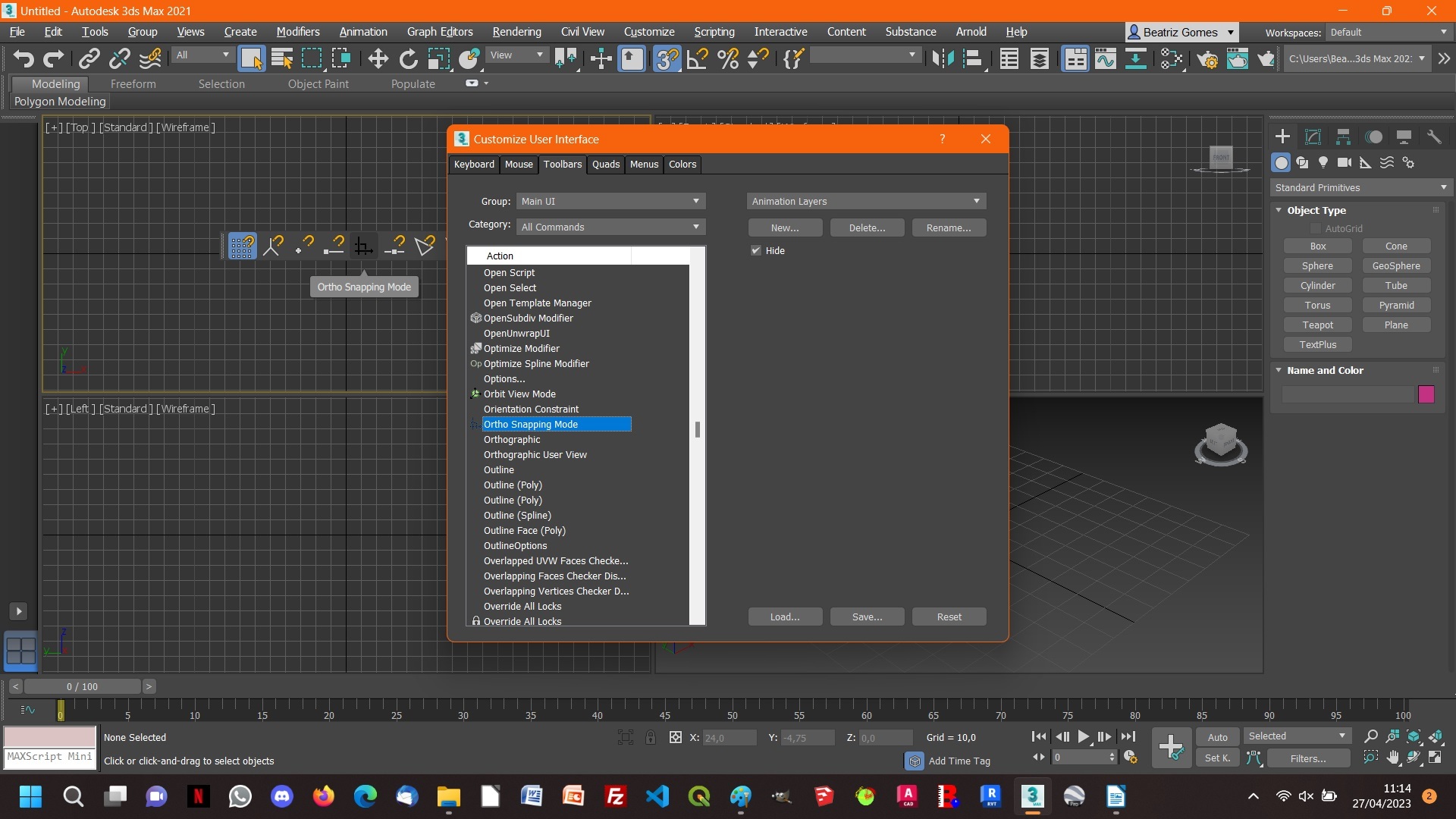Switch to the Colors tab
The width and height of the screenshot is (1456, 819).
[x=681, y=164]
